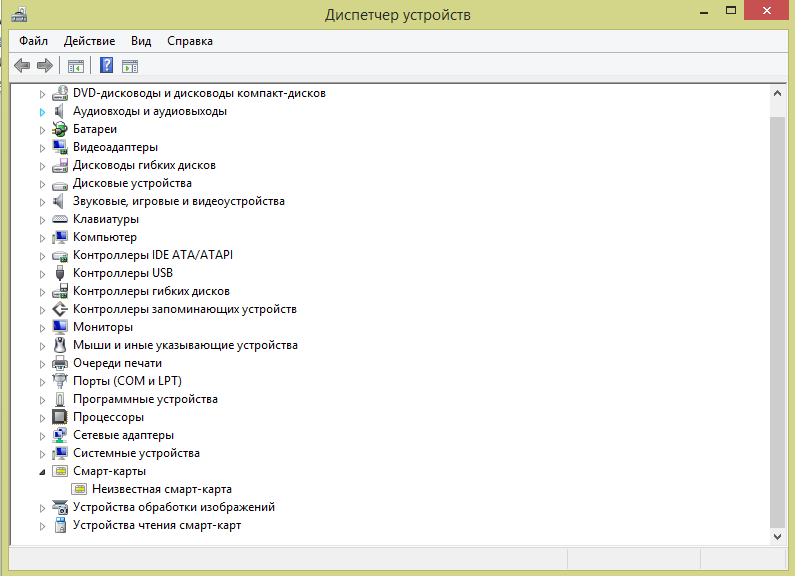Click the Контроллеры IDE ATA/ATAPI icon
Viewport: 795px width, 576px height.
click(60, 256)
